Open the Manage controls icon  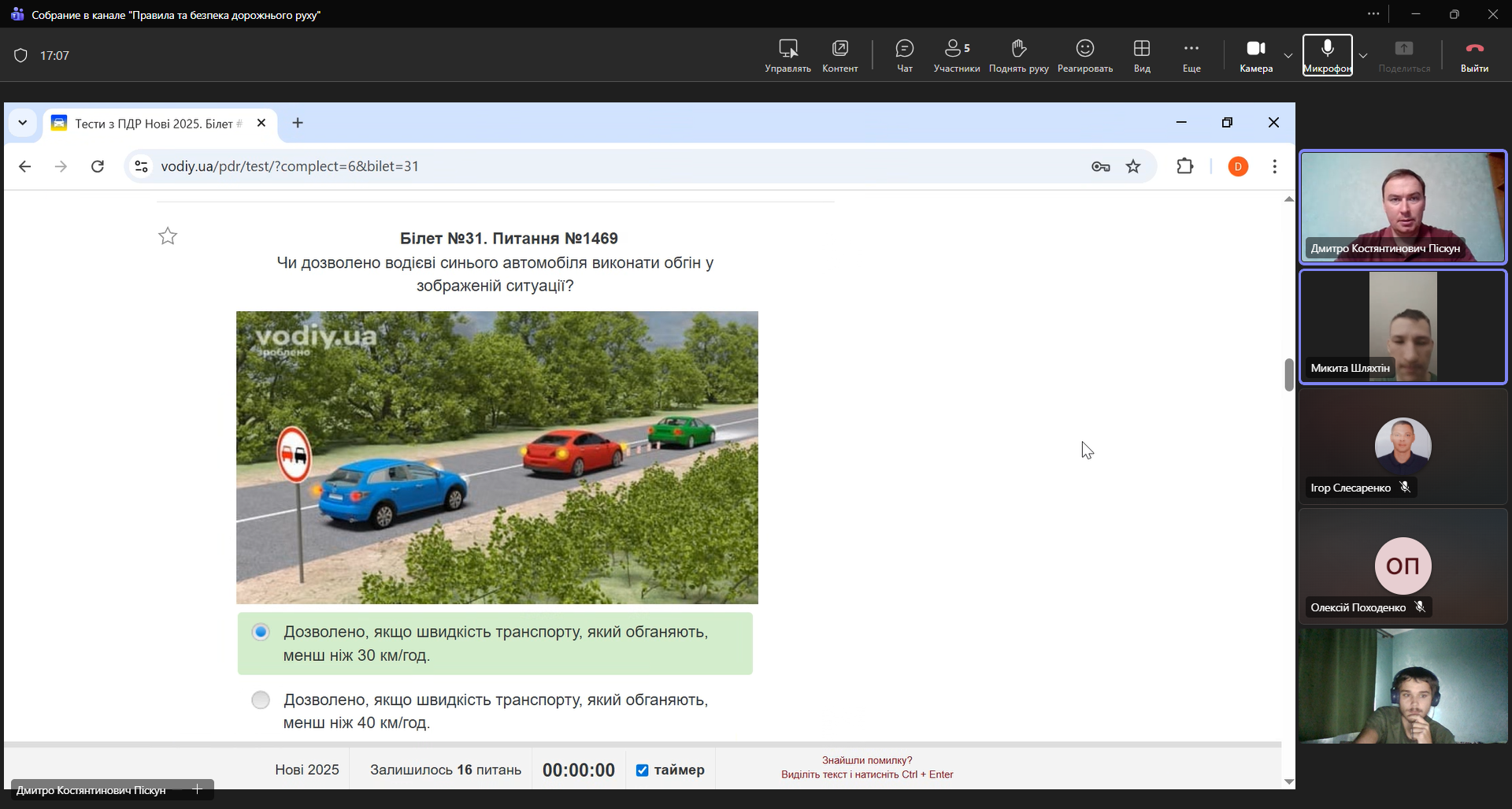coord(787,55)
